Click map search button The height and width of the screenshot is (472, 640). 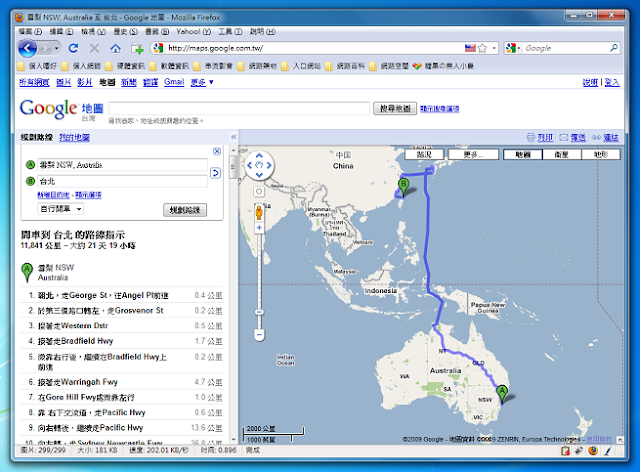[395, 109]
